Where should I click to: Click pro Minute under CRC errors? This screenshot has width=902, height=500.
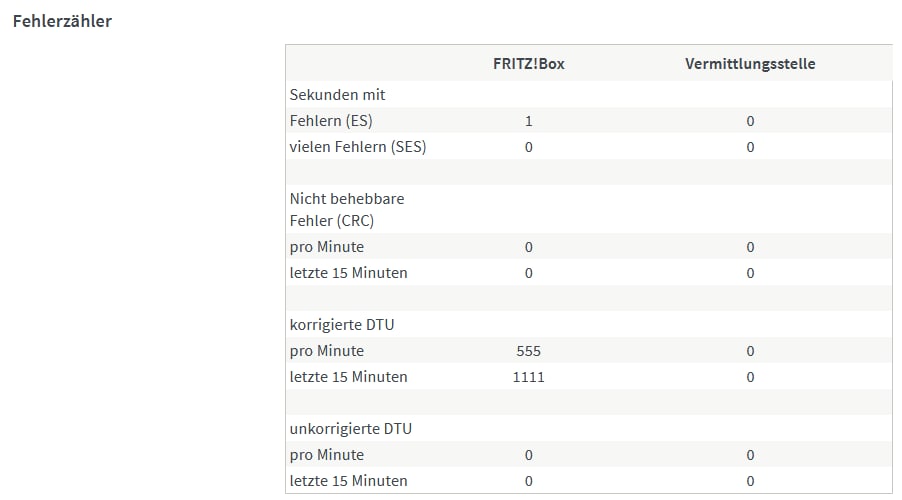tap(327, 247)
